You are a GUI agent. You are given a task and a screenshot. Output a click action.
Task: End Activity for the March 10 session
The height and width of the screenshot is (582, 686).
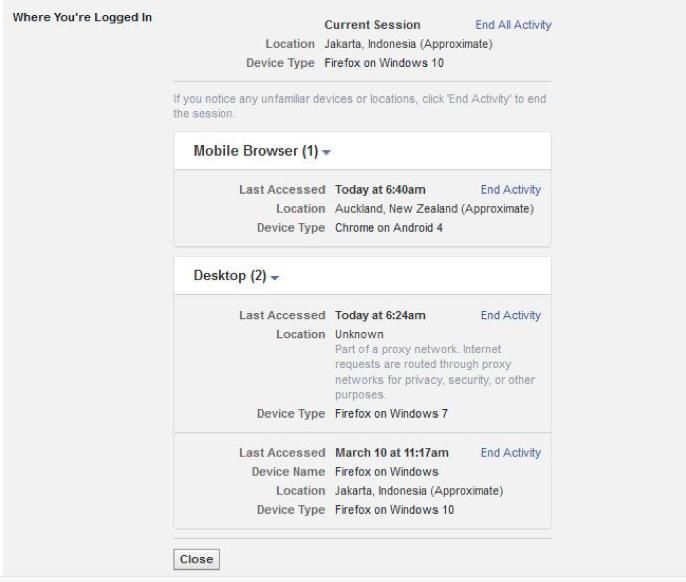510,453
